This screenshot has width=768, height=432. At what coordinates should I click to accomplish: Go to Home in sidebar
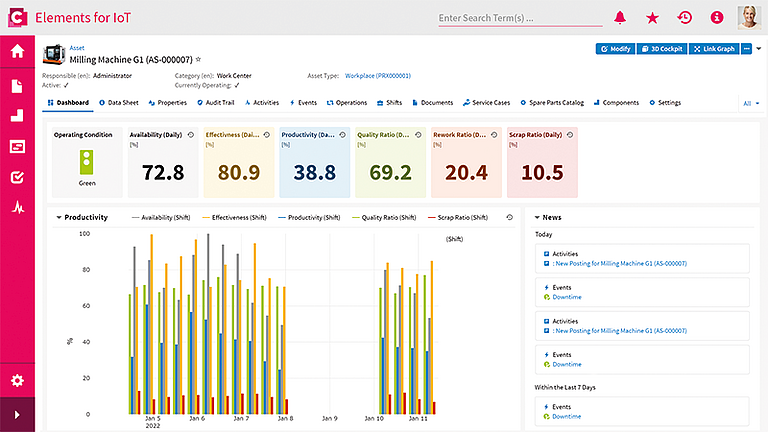[18, 51]
